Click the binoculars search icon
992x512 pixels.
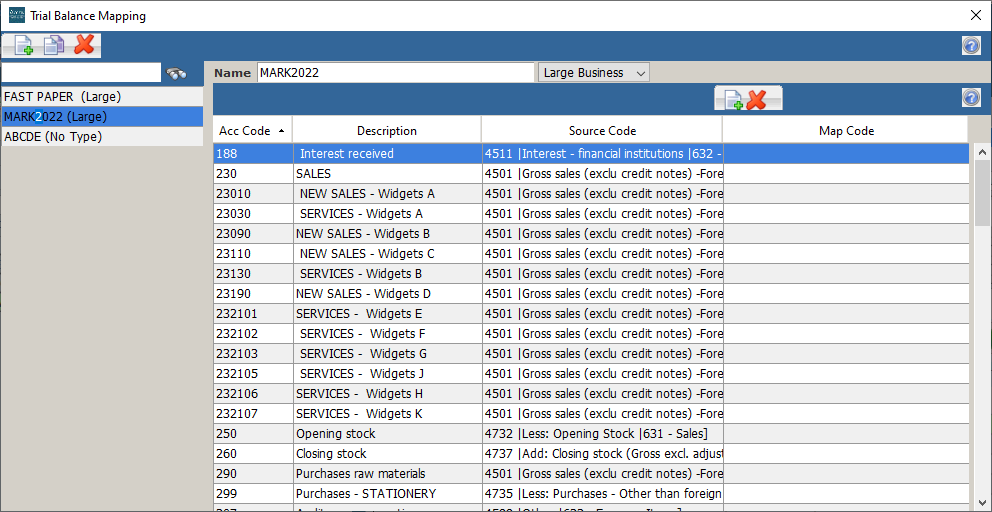click(x=177, y=73)
